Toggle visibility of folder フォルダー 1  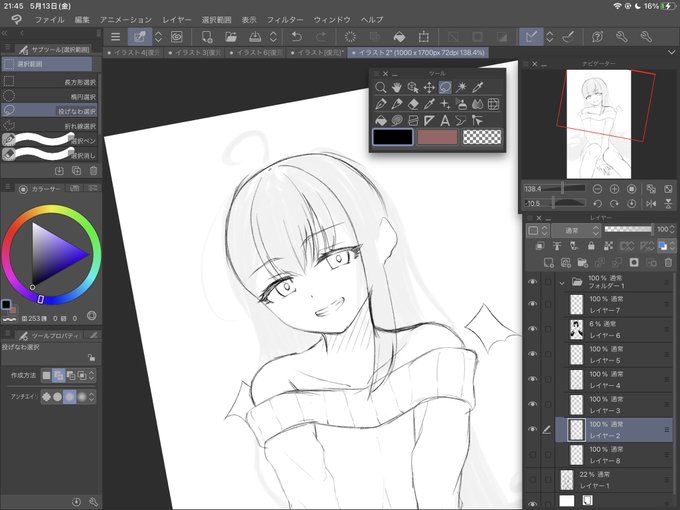click(x=533, y=282)
